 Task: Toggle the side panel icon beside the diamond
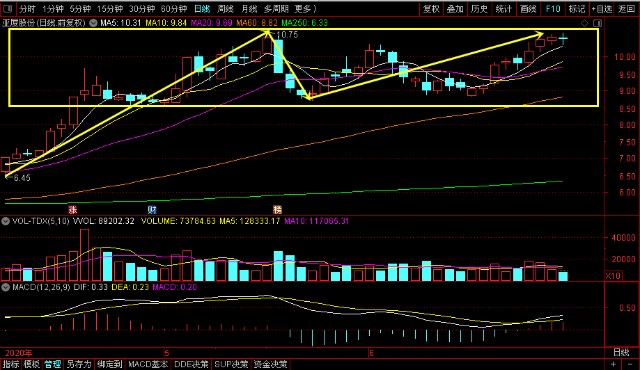click(x=598, y=23)
